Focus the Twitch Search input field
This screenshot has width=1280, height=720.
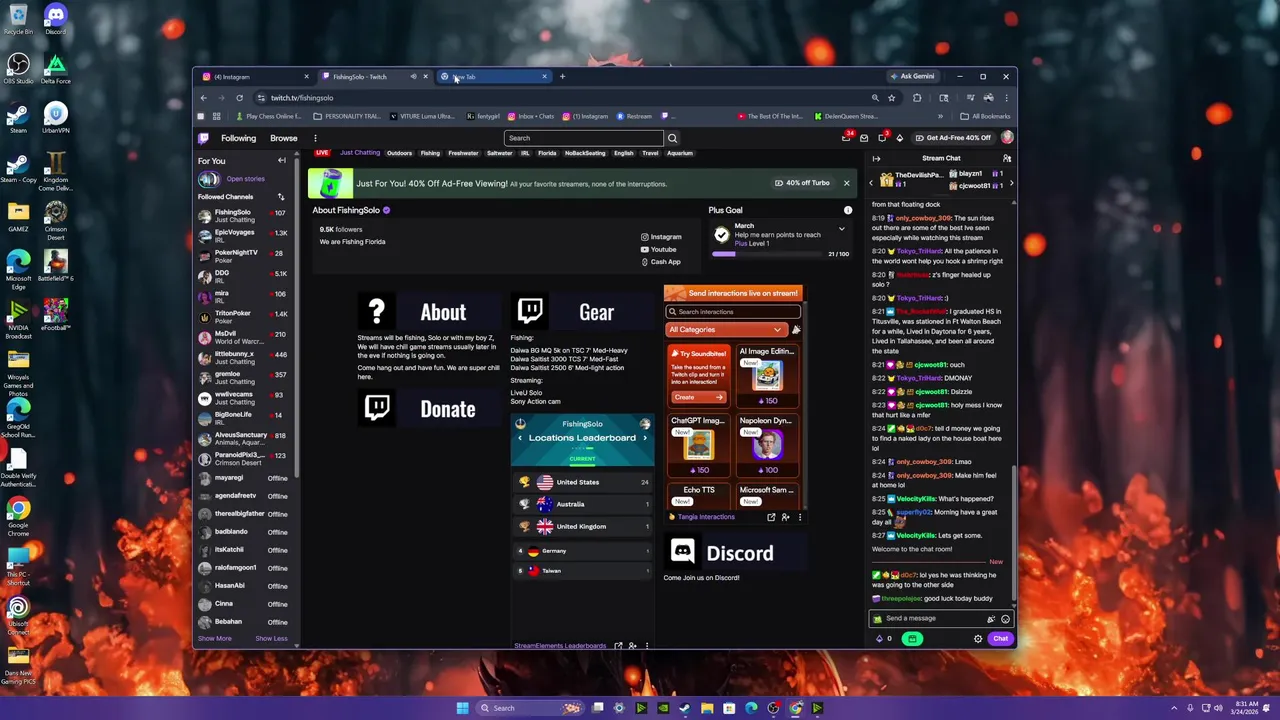coord(584,138)
